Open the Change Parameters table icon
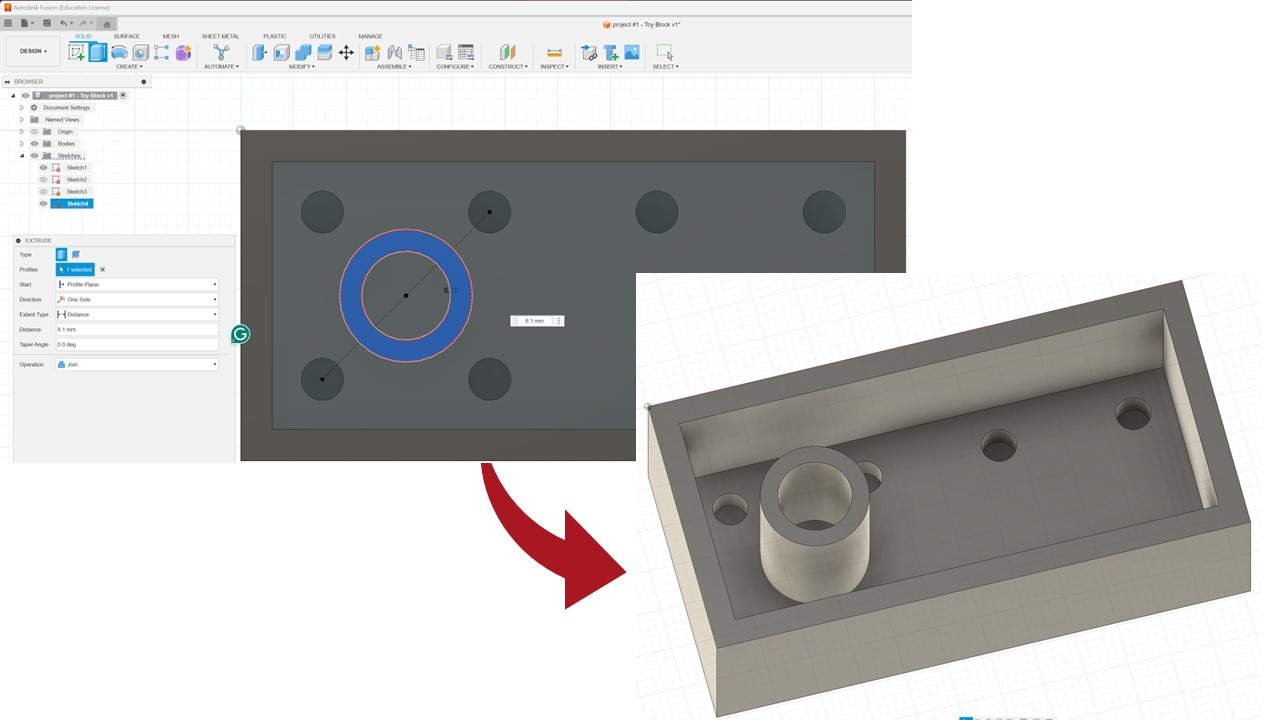This screenshot has height=720, width=1280. (466, 53)
